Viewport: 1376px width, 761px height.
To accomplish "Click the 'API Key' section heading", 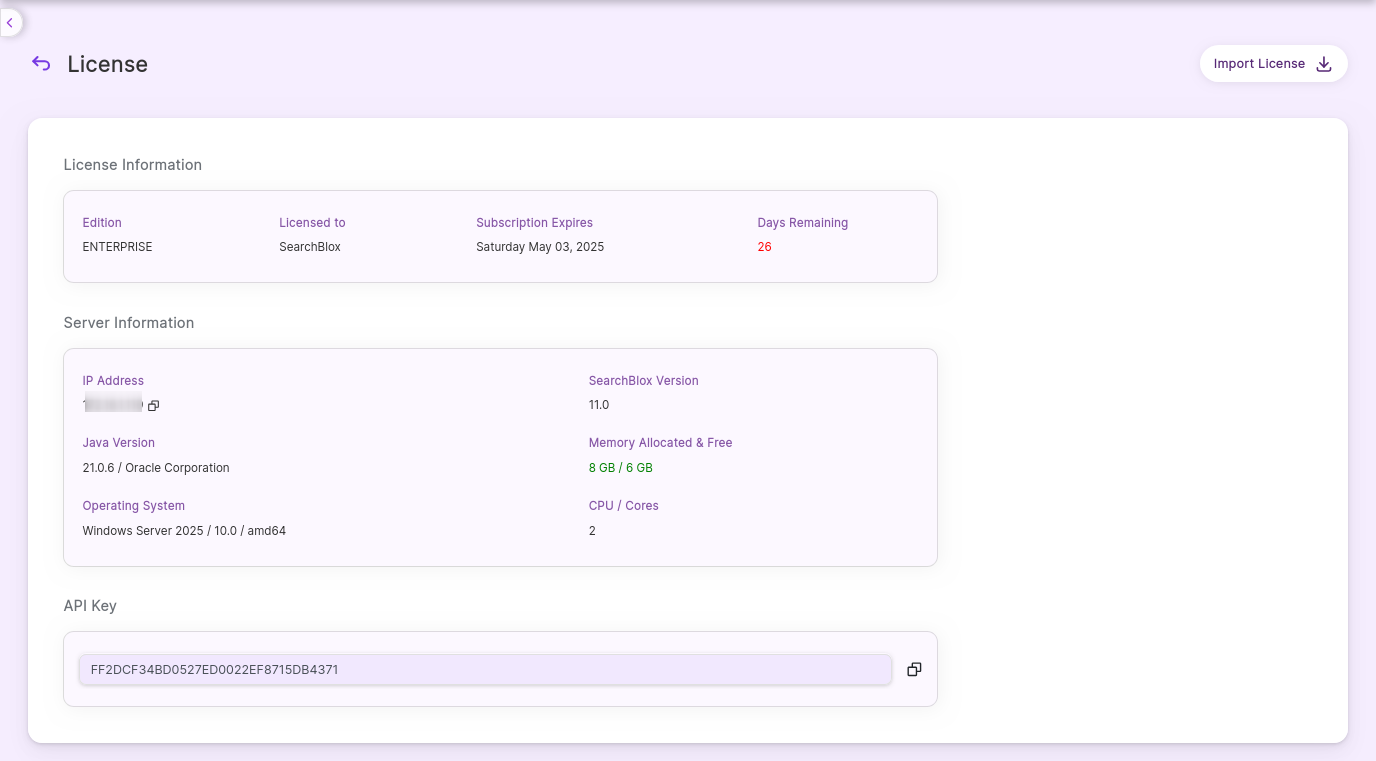I will pos(90,606).
